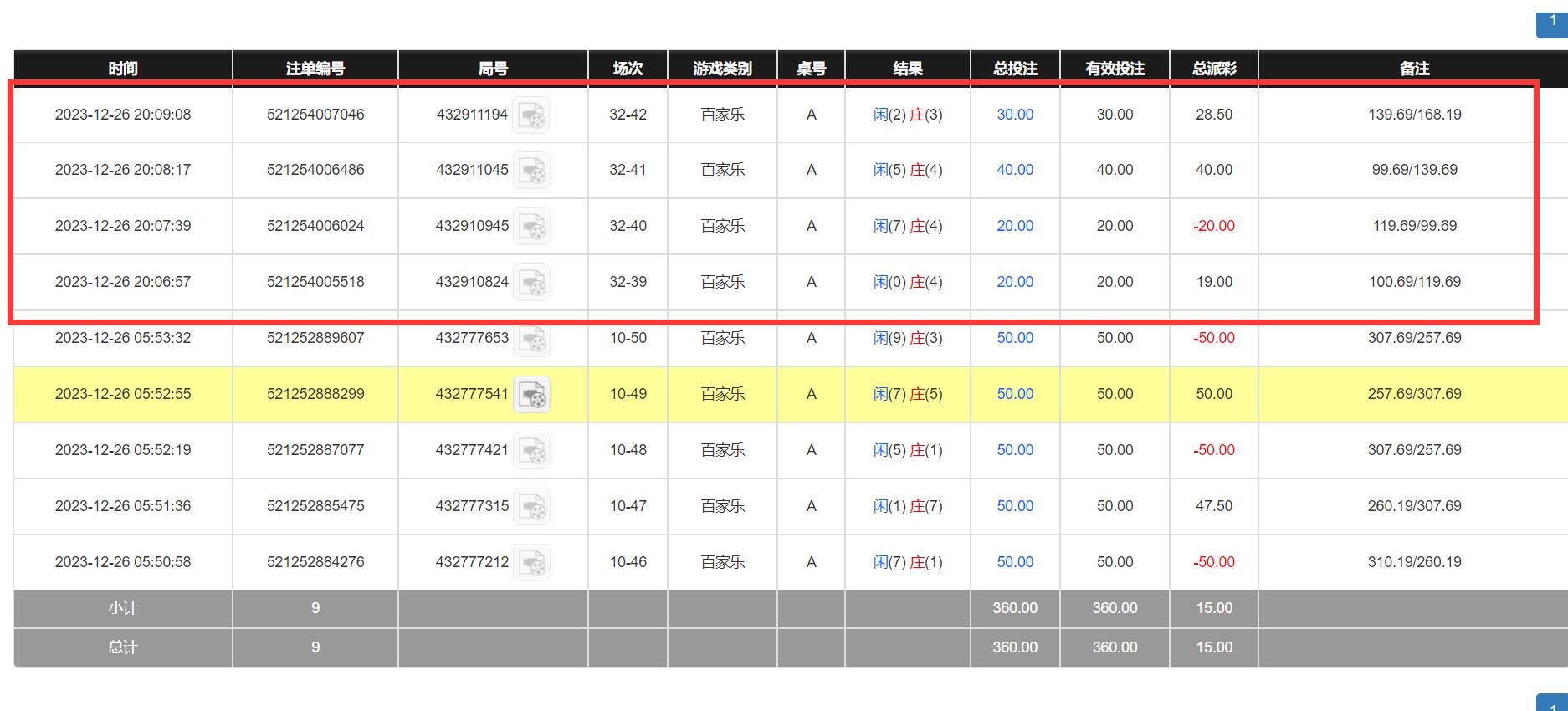1568x711 pixels.
Task: Click 50.00 bet link in highlighted row
Action: (1015, 394)
